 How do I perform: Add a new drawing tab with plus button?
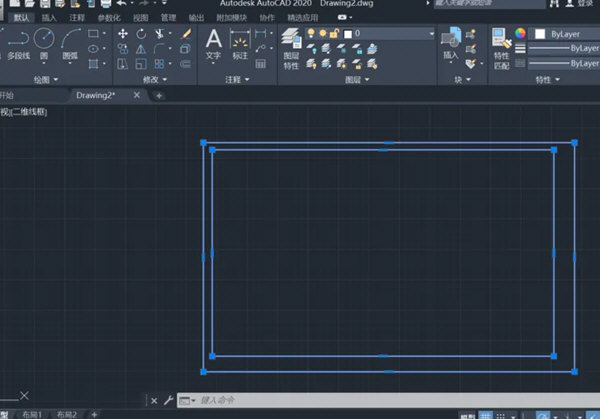click(x=158, y=95)
